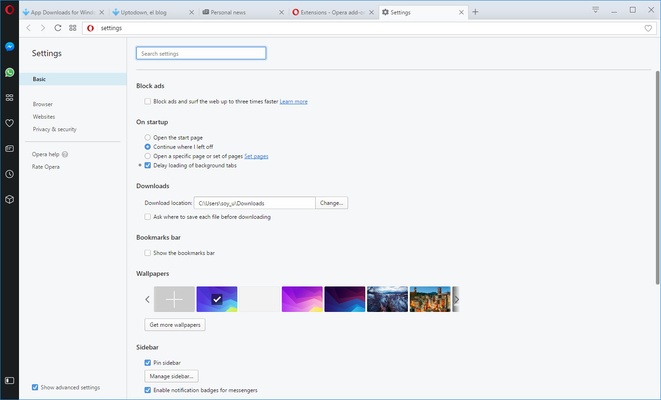The width and height of the screenshot is (661, 400).
Task: Enable Block ads checkbox
Action: 148,101
